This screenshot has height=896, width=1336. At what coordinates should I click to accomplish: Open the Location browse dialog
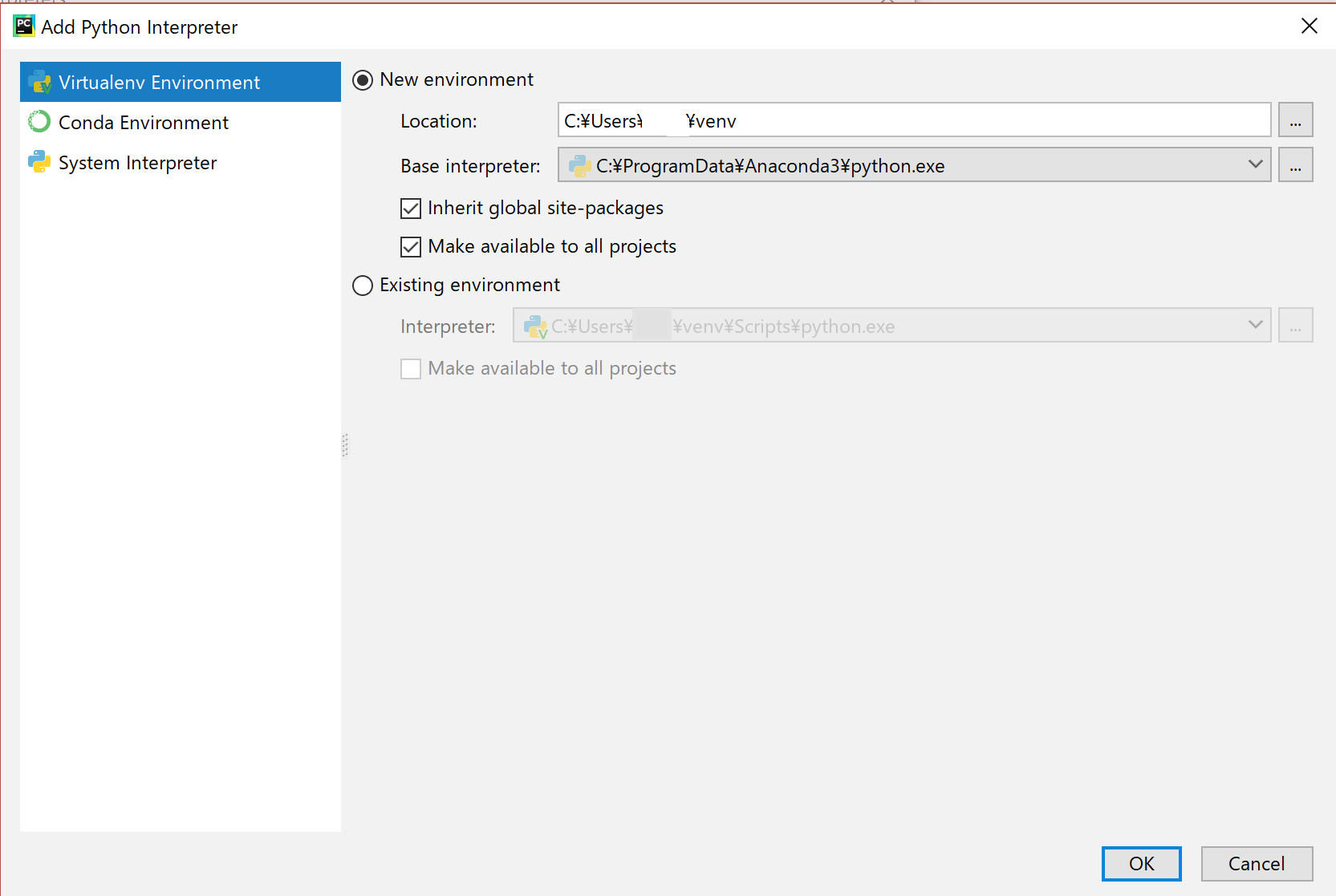click(x=1295, y=120)
